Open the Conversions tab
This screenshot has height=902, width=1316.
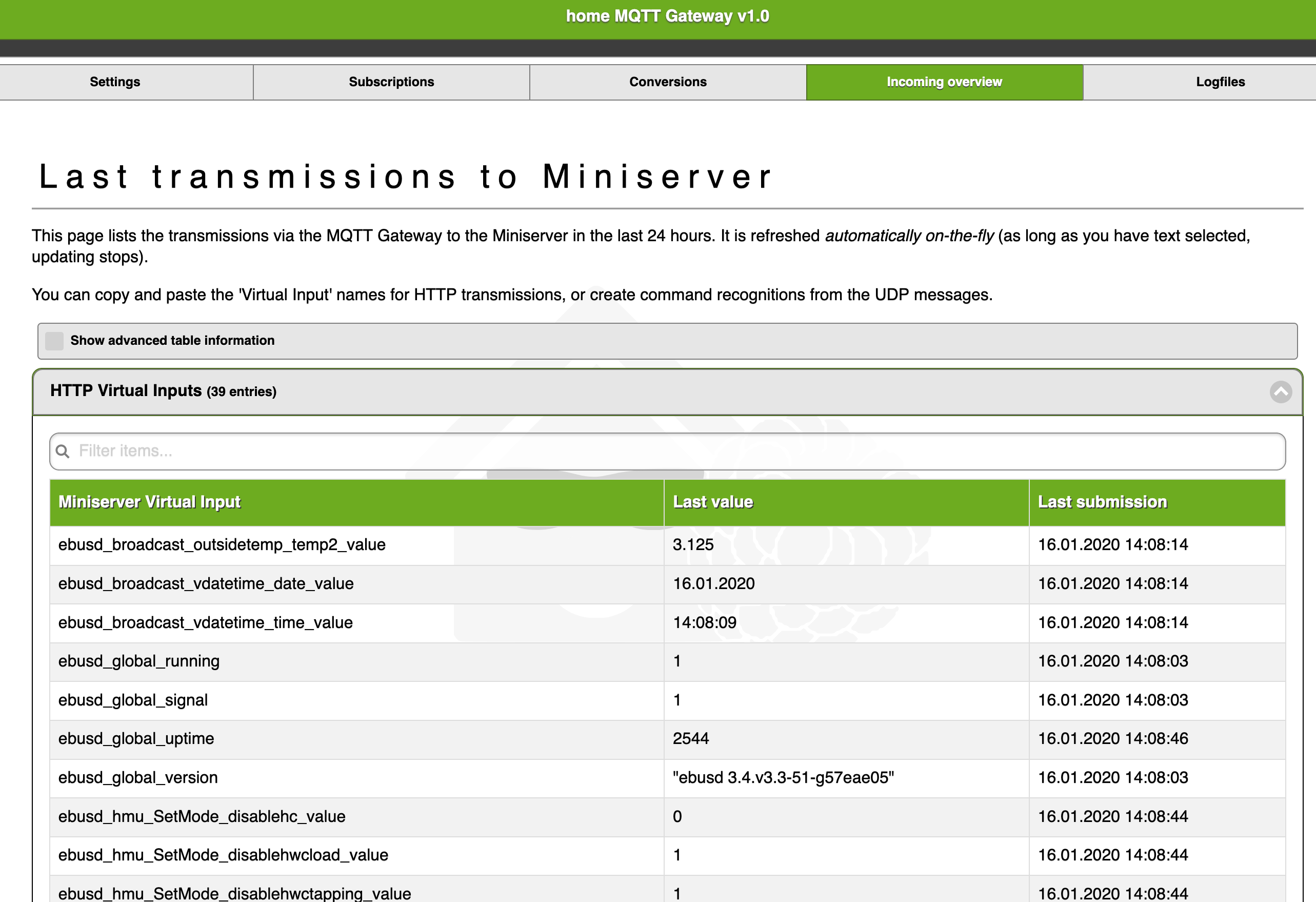tap(668, 82)
